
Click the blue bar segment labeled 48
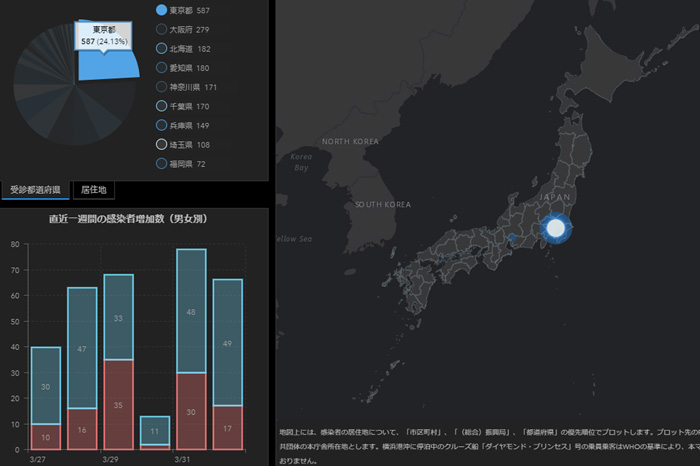[x=191, y=311]
